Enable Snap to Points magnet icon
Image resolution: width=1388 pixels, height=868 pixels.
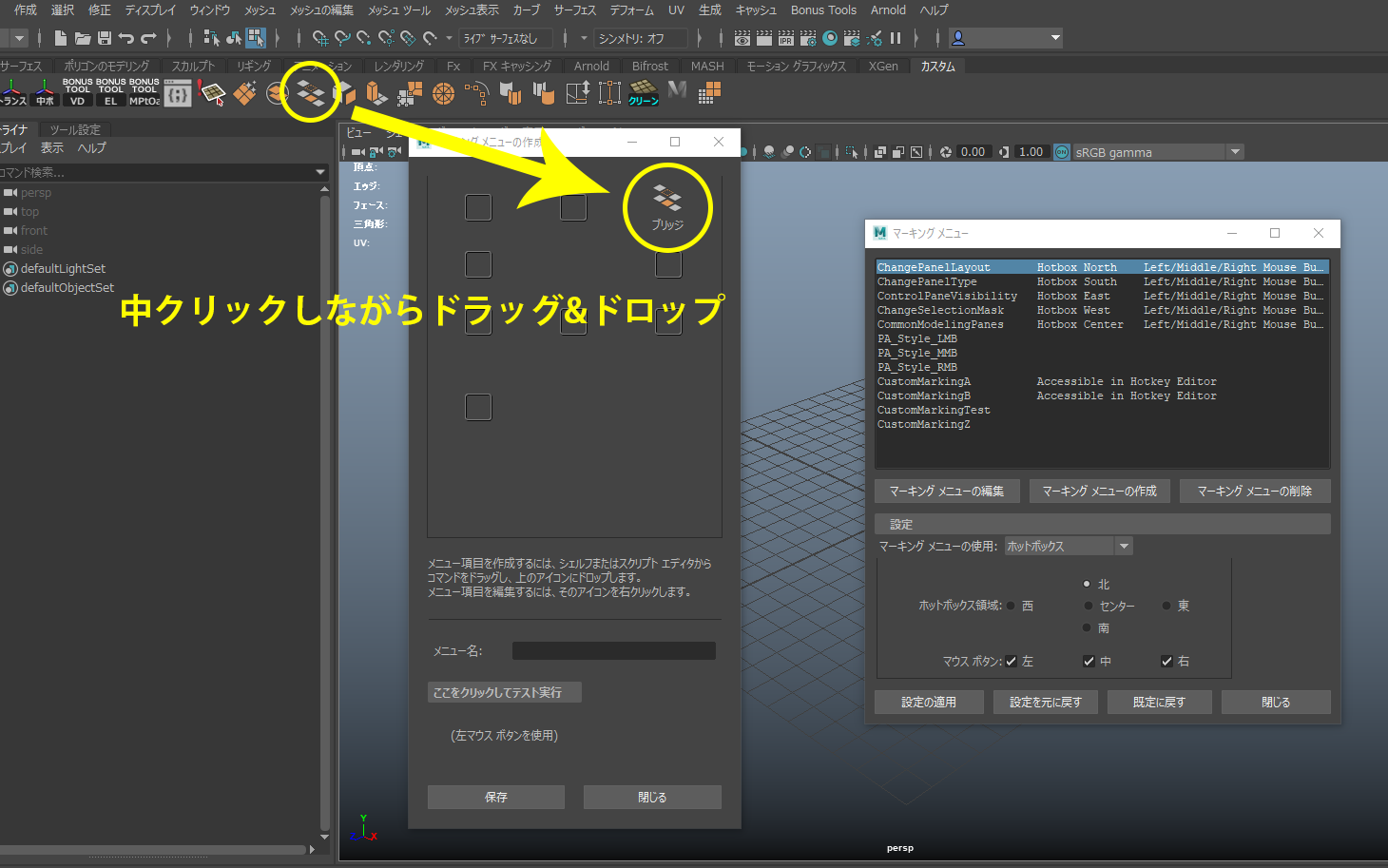click(364, 38)
